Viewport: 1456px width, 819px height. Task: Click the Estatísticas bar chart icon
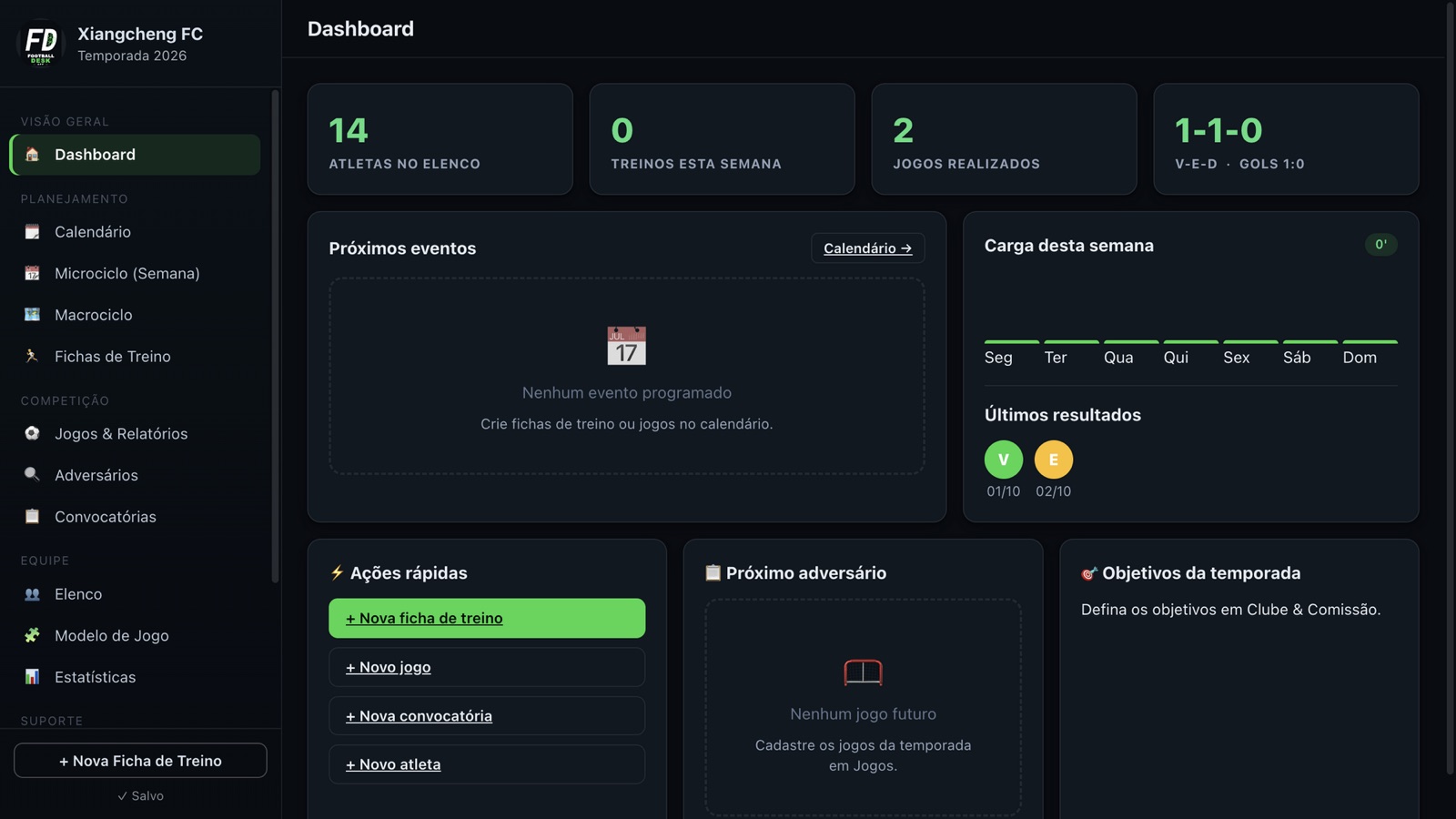[x=32, y=677]
